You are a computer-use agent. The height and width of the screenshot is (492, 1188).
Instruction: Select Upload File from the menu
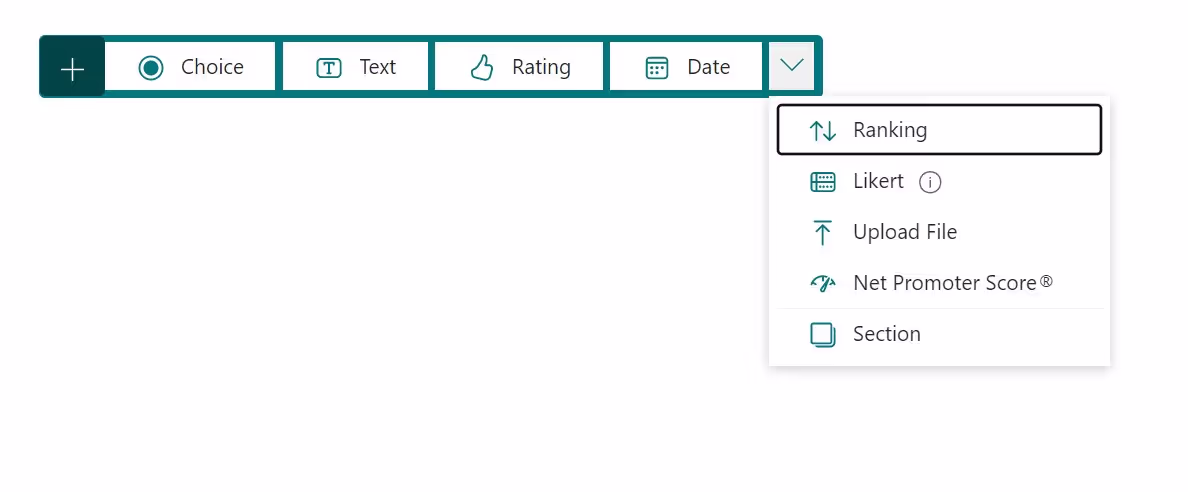tap(939, 232)
